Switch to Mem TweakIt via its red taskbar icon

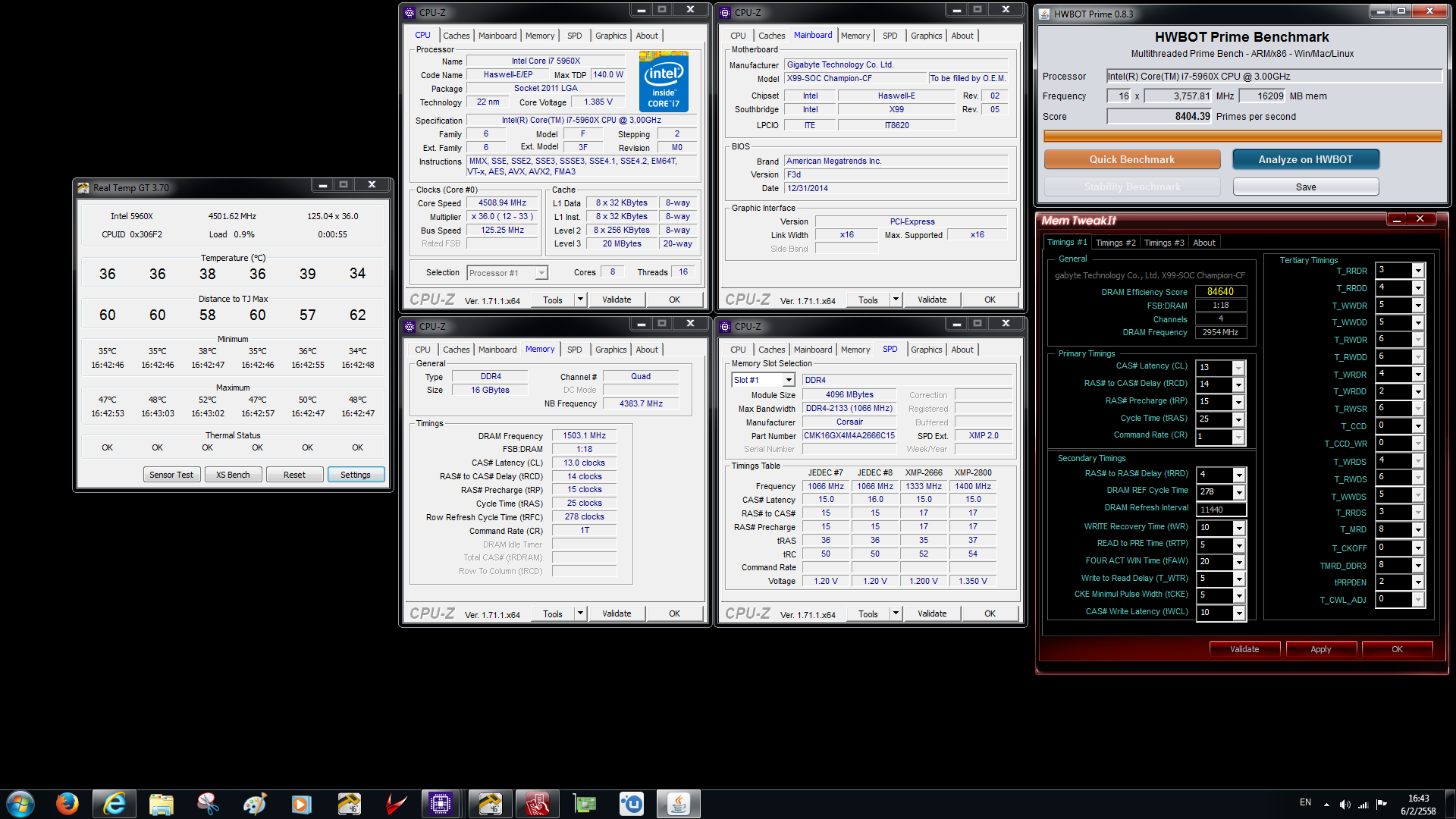tap(537, 803)
